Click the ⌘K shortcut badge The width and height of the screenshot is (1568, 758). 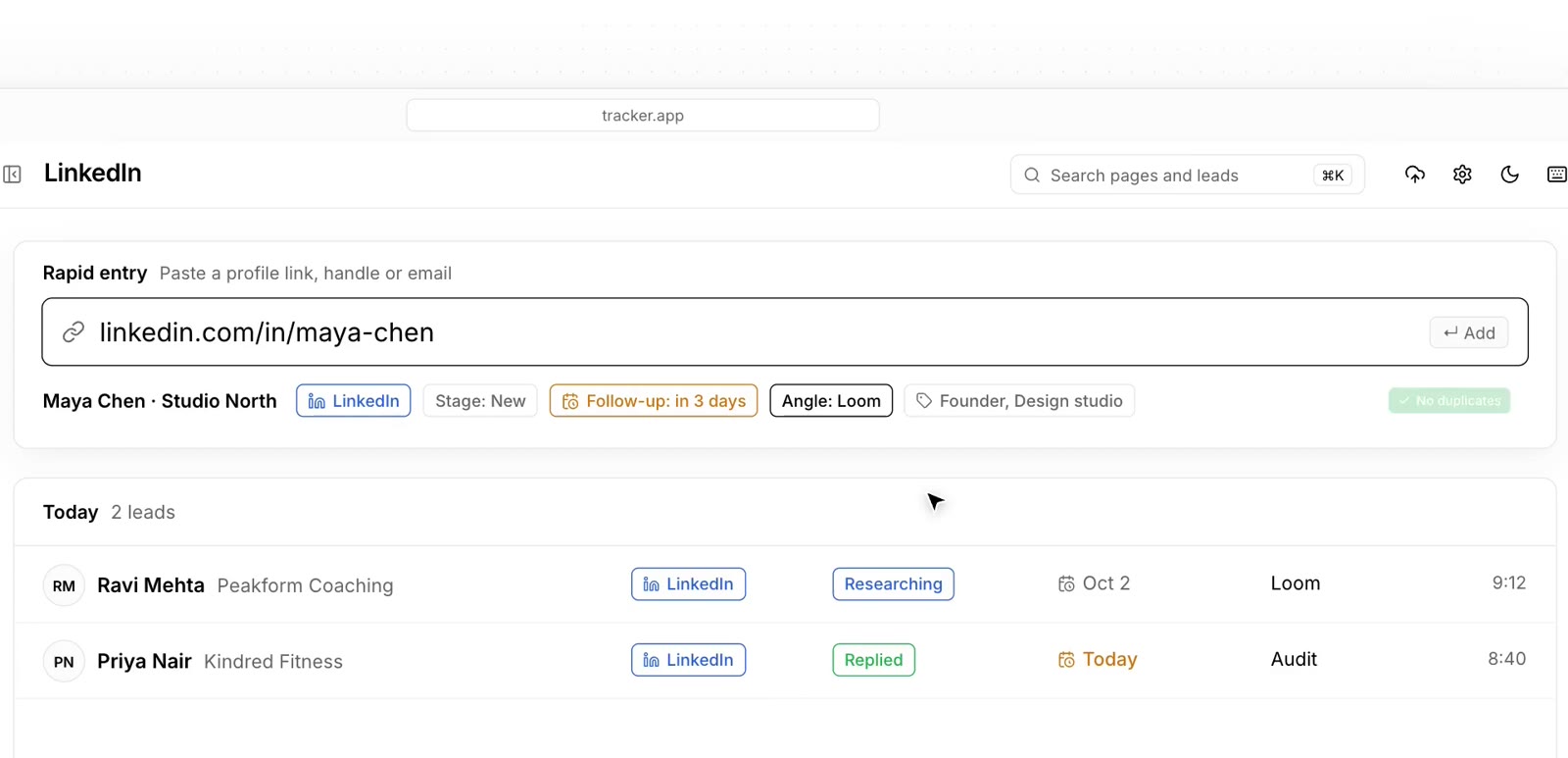[x=1333, y=176]
